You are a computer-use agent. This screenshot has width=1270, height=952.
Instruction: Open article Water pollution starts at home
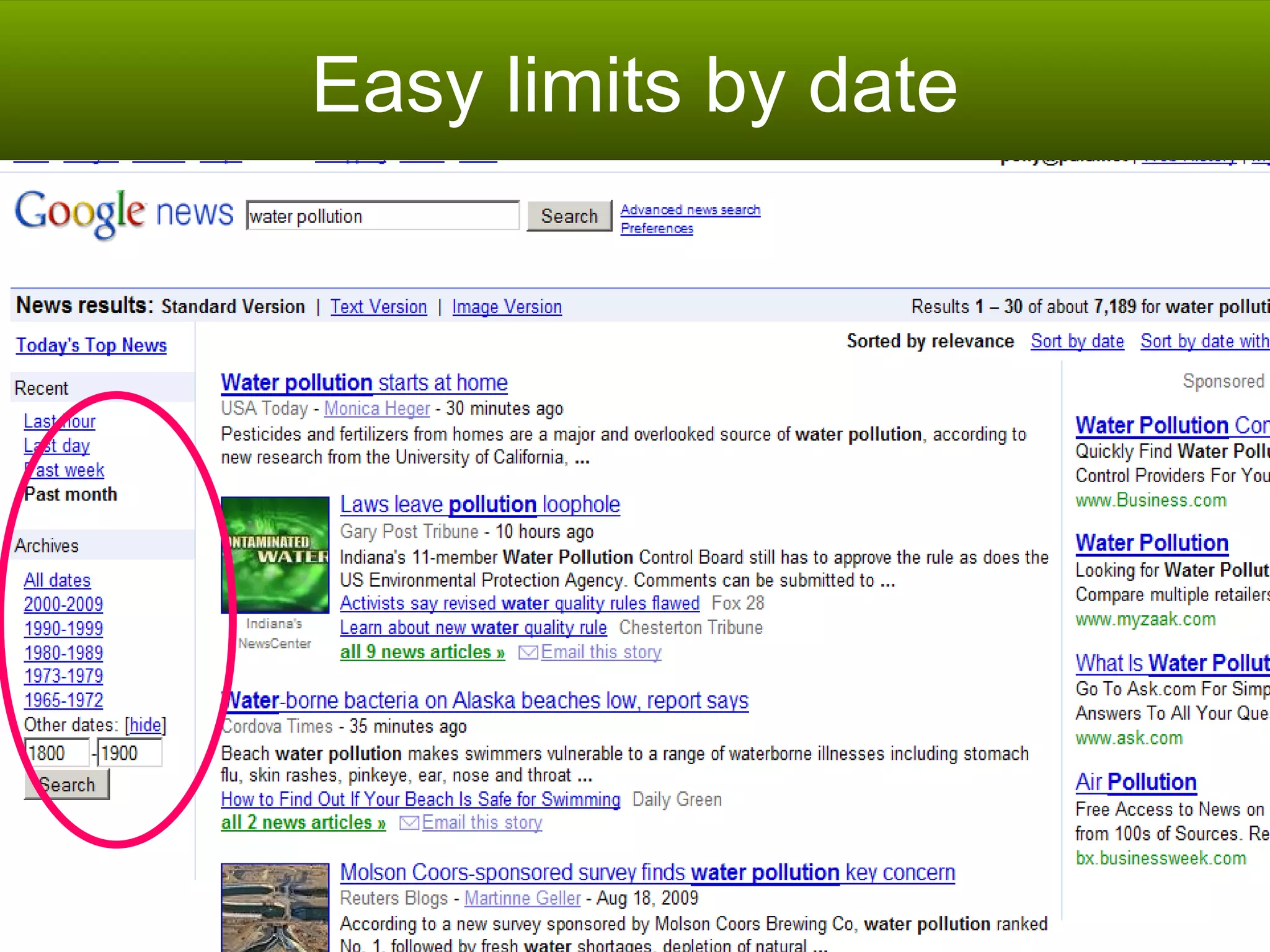click(x=364, y=382)
